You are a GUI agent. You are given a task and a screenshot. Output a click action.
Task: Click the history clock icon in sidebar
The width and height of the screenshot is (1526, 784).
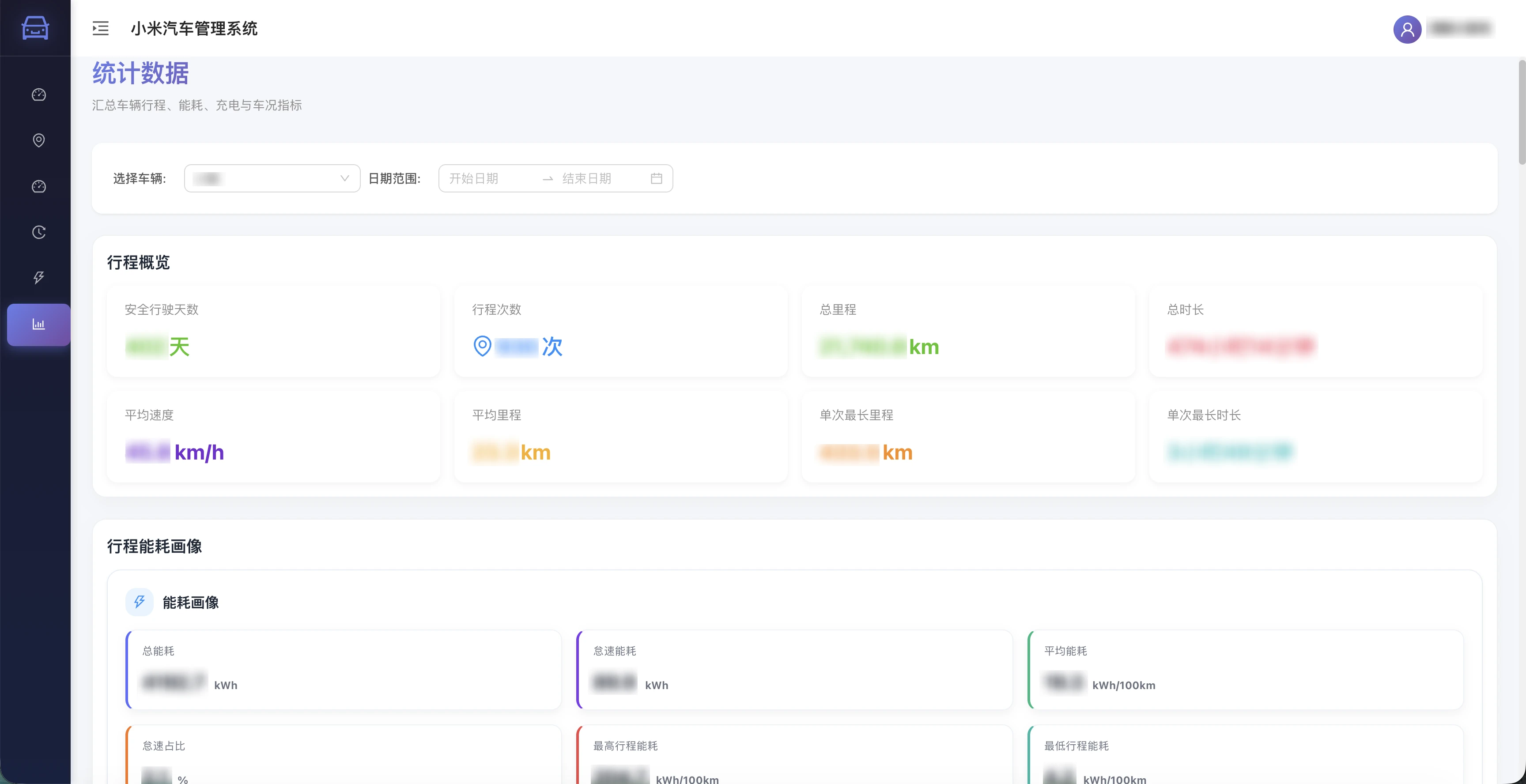tap(38, 231)
